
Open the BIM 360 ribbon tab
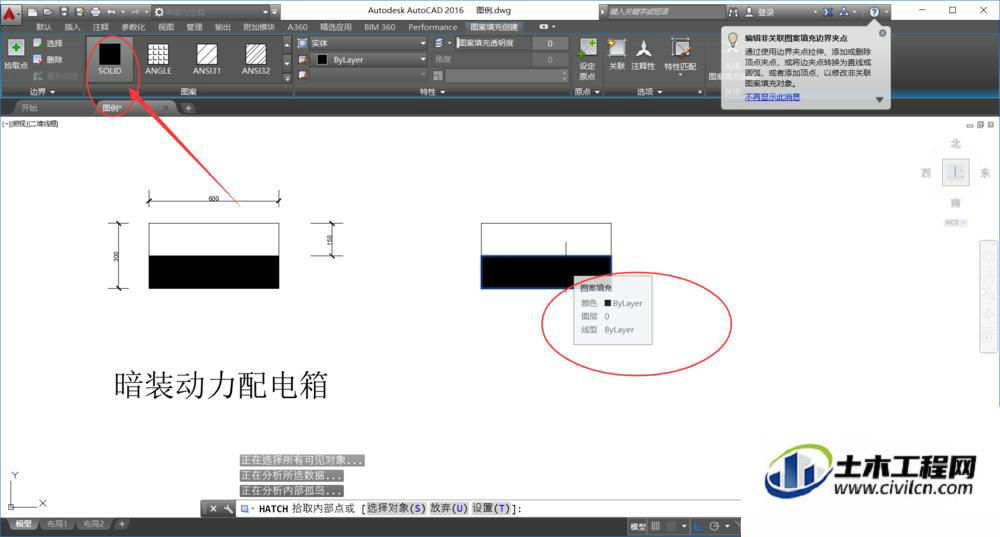pos(379,27)
